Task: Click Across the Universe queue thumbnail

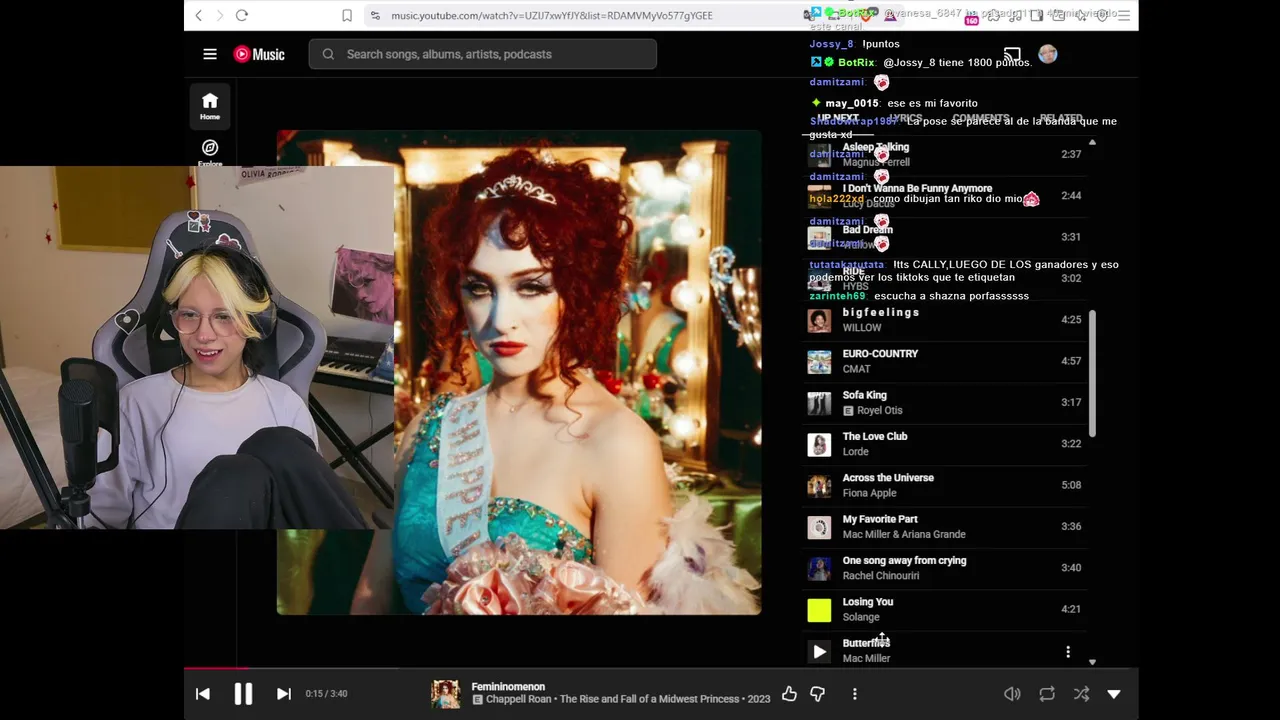Action: pos(819,485)
